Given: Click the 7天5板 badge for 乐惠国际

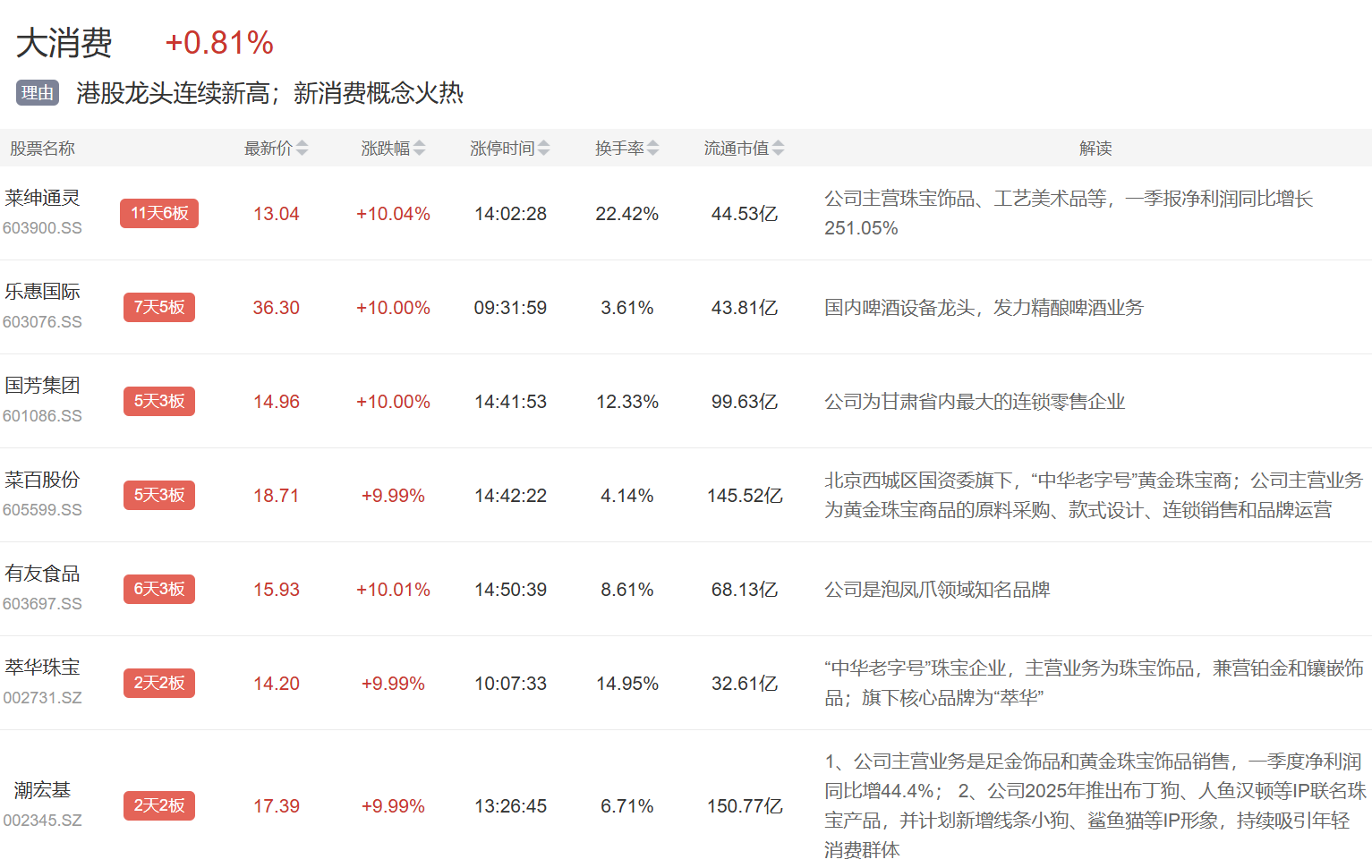Looking at the screenshot, I should tap(159, 308).
